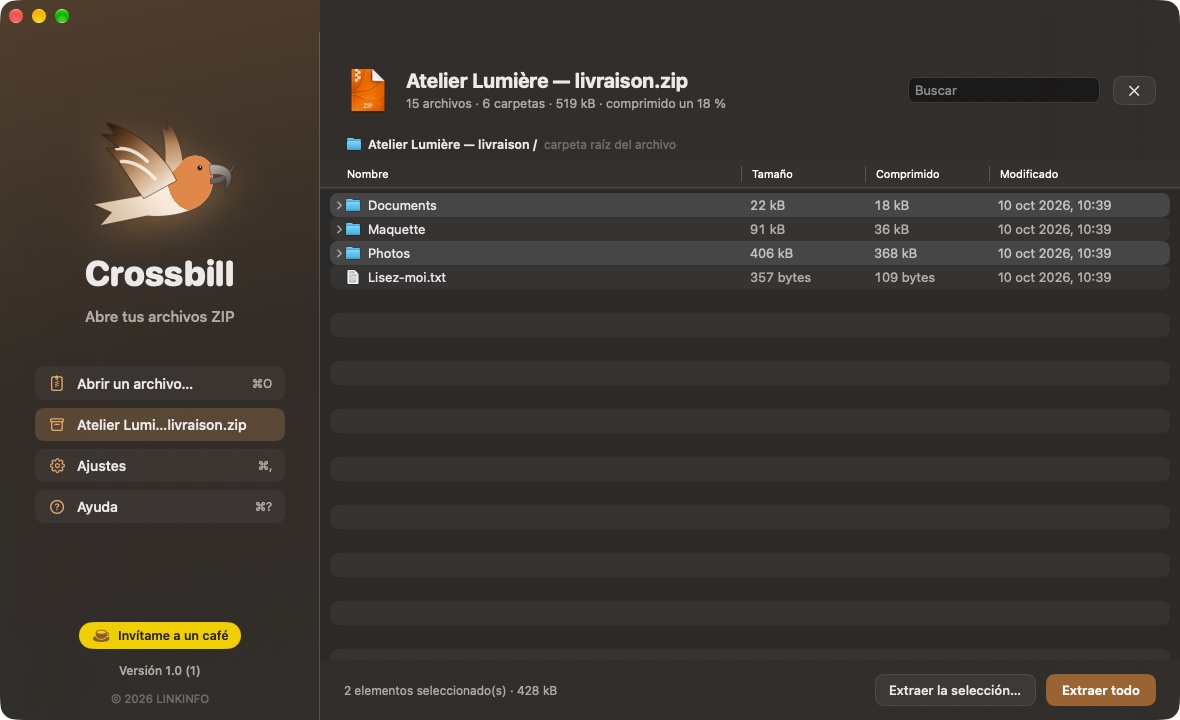
Task: Click the 357 bytes size cell
Action: point(780,278)
